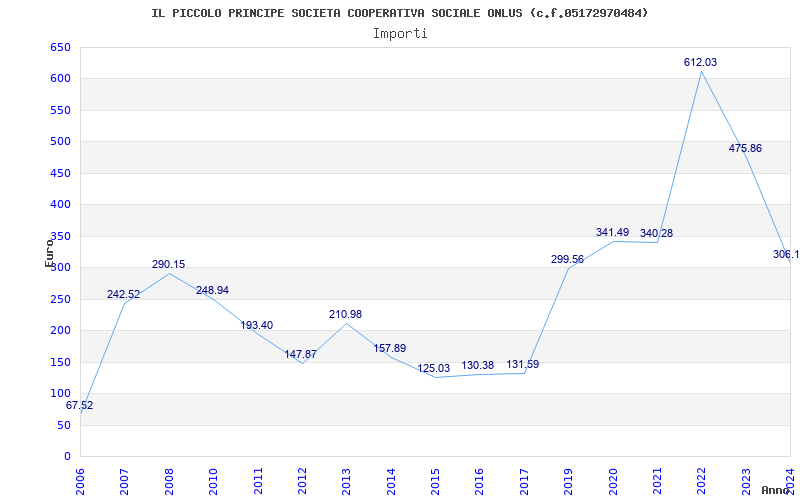
Task: Select the 341.49 data label
Action: click(612, 233)
